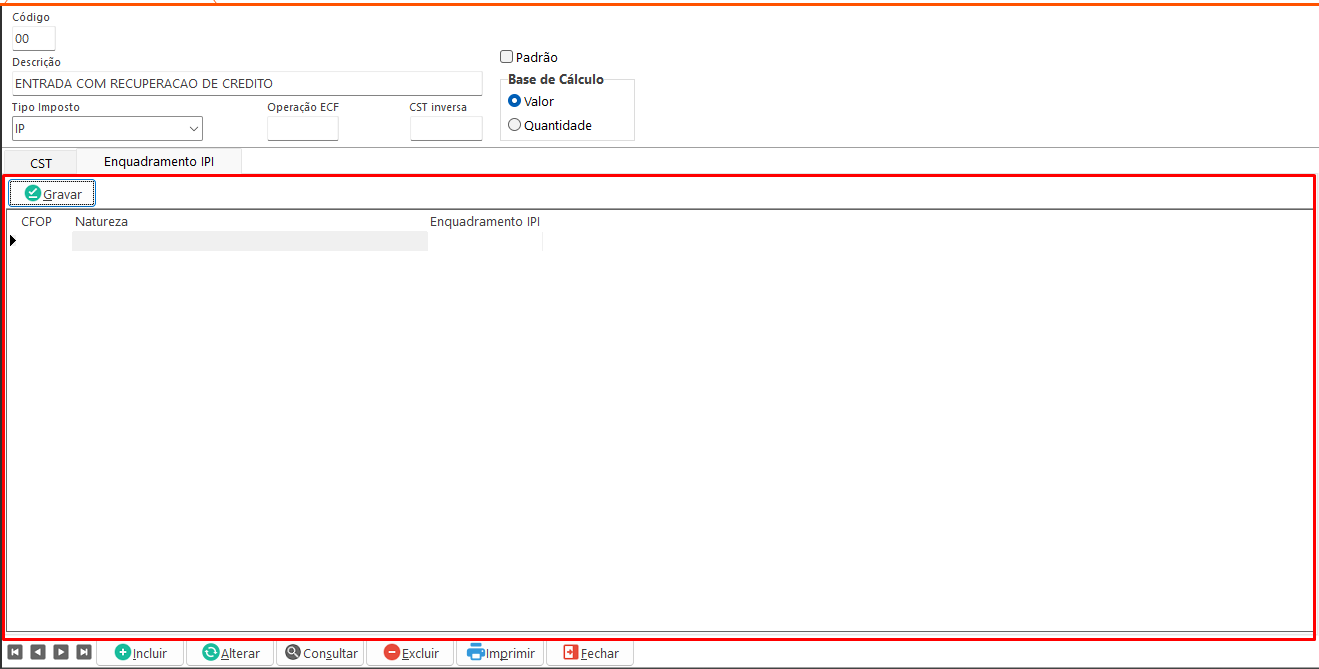Screen dimensions: 1319x669
Task: Select the Valor radio option
Action: pos(515,101)
